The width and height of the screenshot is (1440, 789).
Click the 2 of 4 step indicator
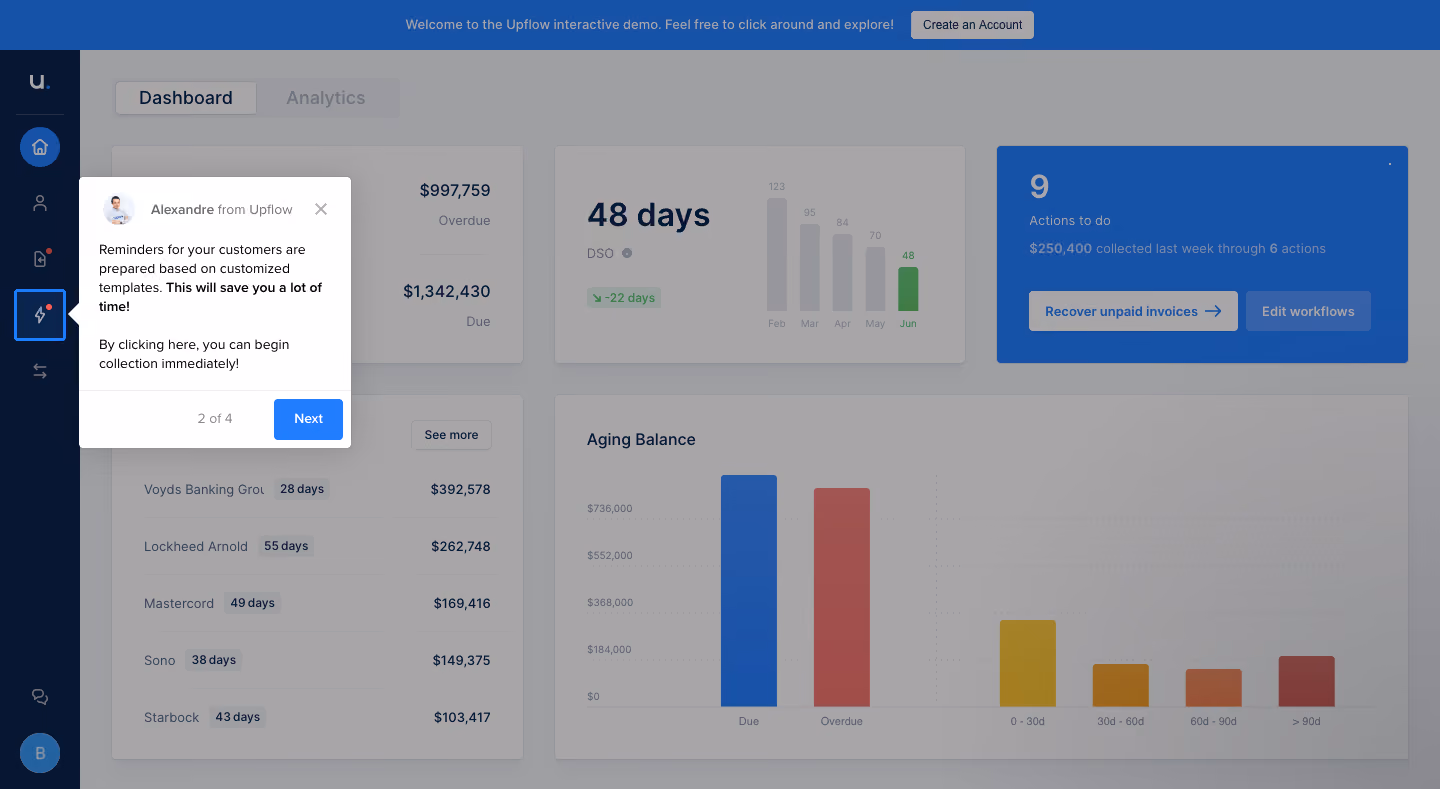tap(215, 419)
